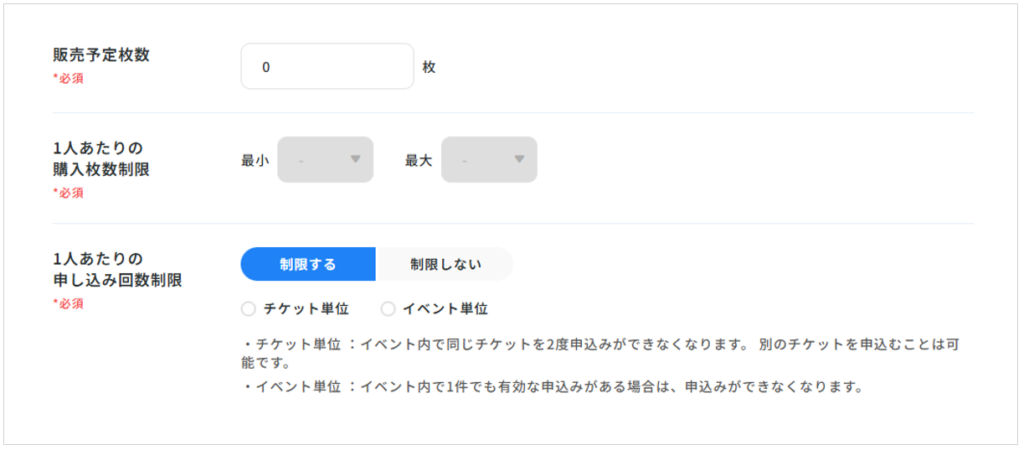Click the 1人あたりの購入枚数制限 label
The height and width of the screenshot is (450, 1024).
click(x=101, y=159)
